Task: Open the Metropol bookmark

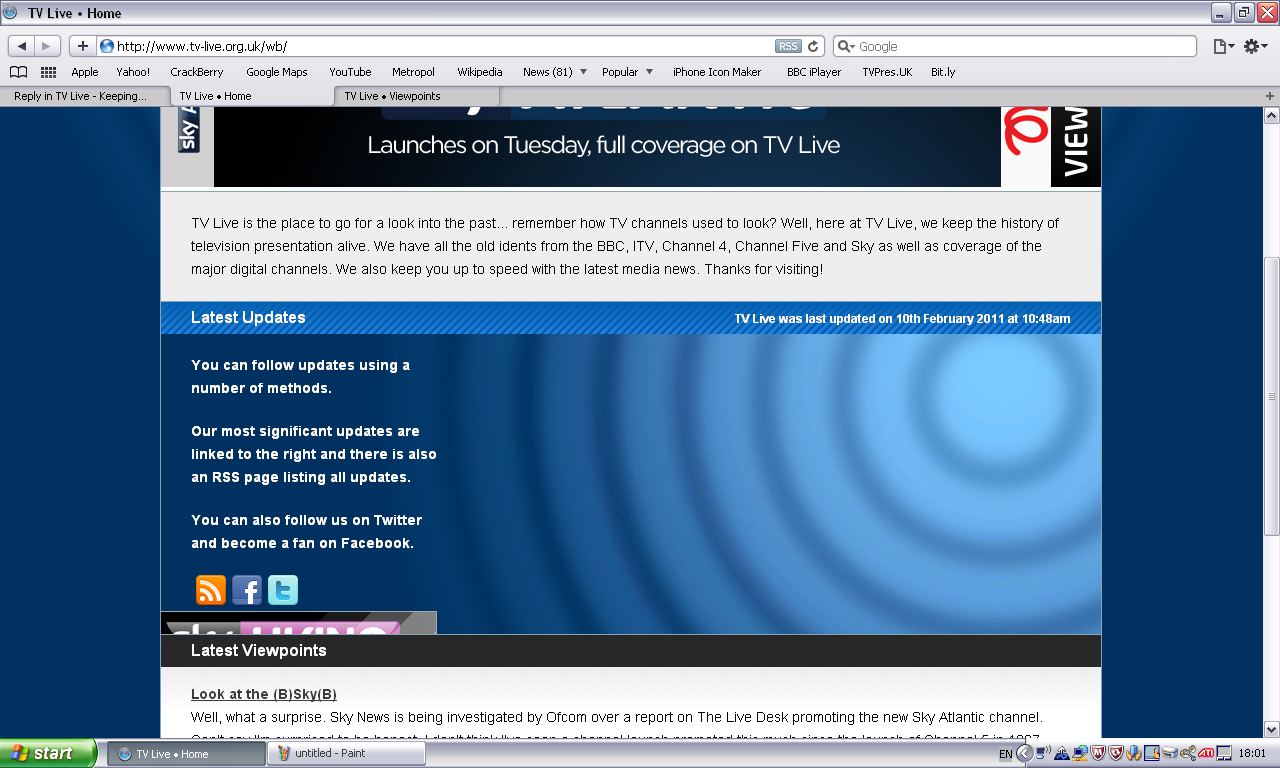Action: click(413, 72)
